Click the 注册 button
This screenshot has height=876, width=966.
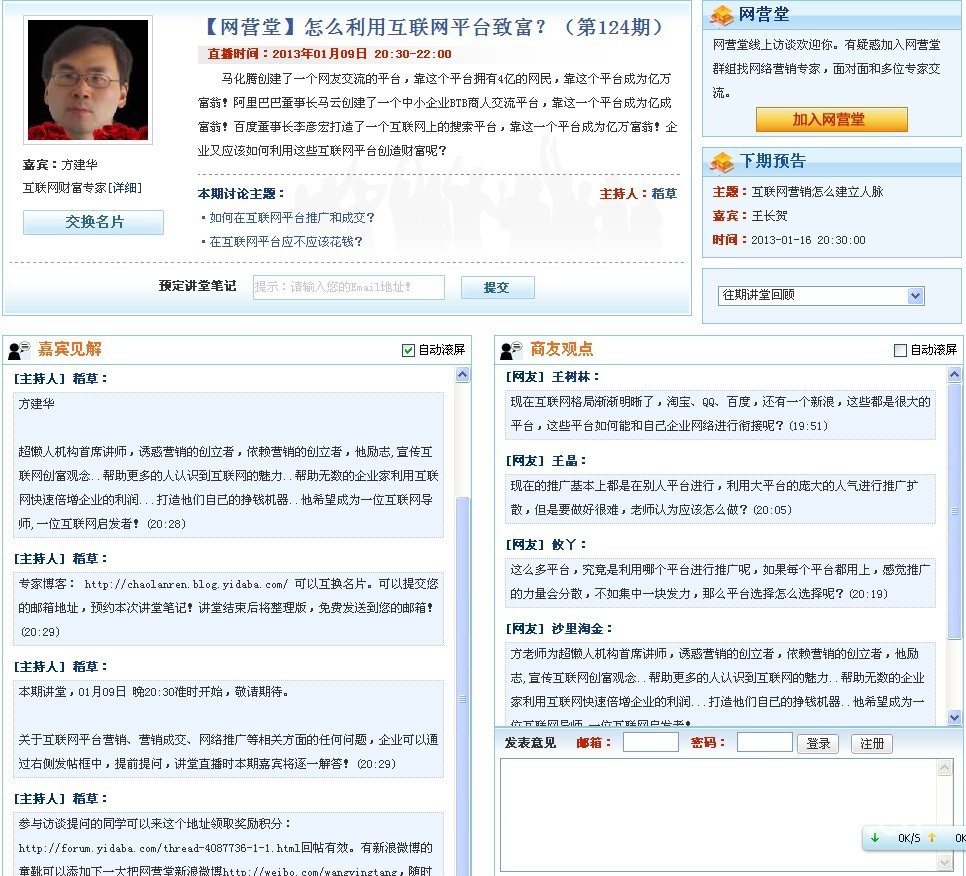point(872,744)
